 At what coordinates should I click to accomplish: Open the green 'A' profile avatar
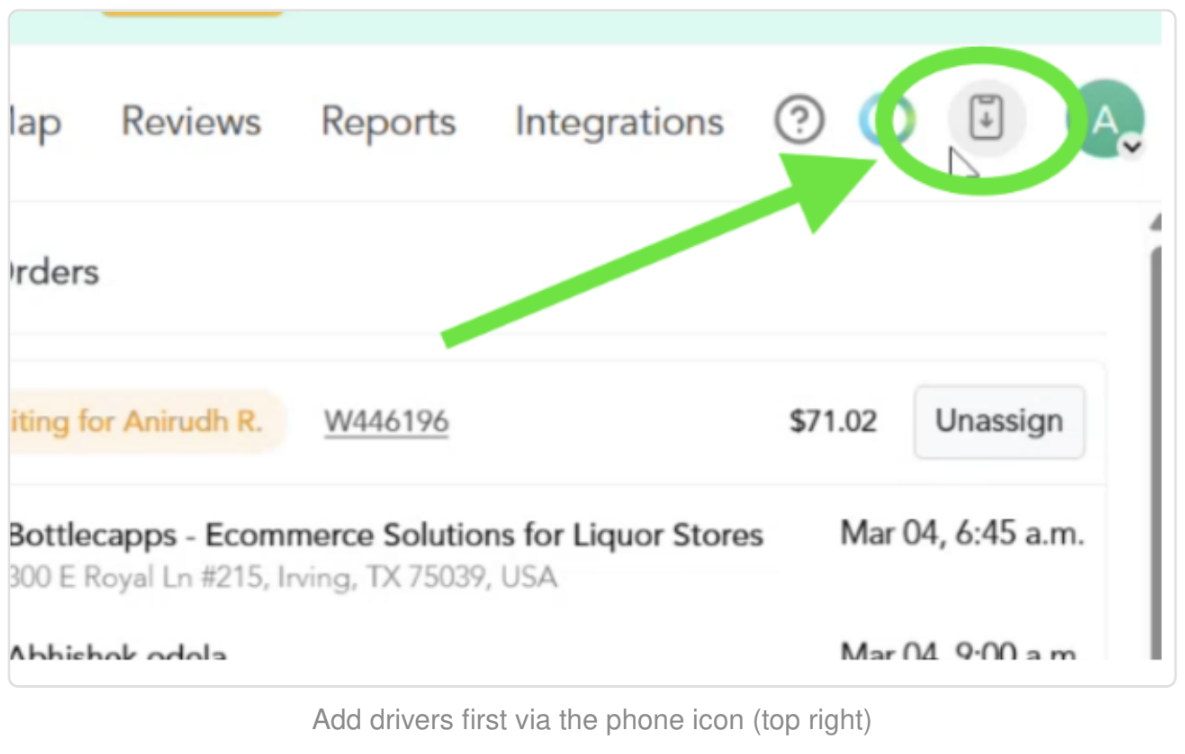tap(1106, 119)
